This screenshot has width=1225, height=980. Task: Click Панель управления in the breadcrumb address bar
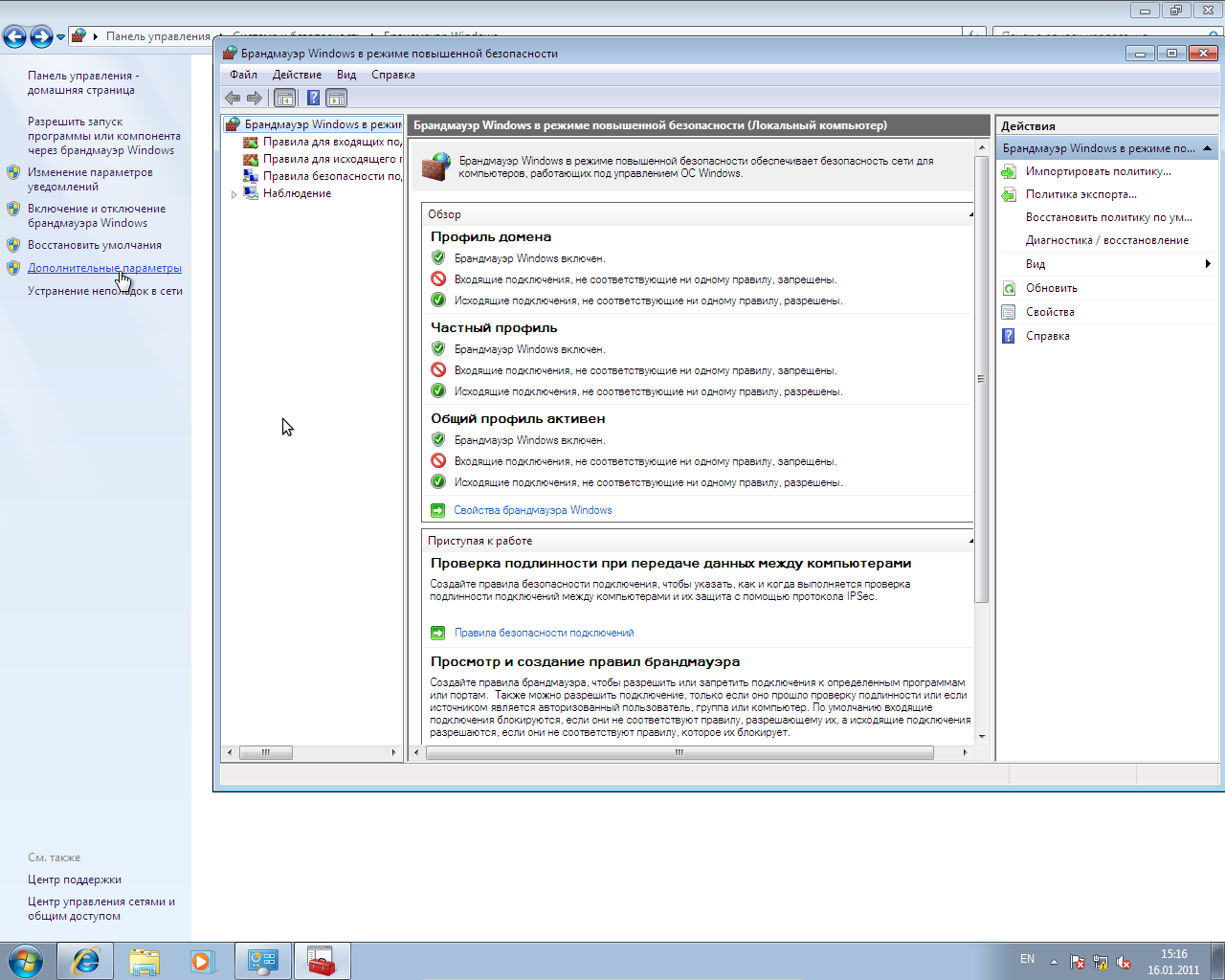tap(158, 36)
